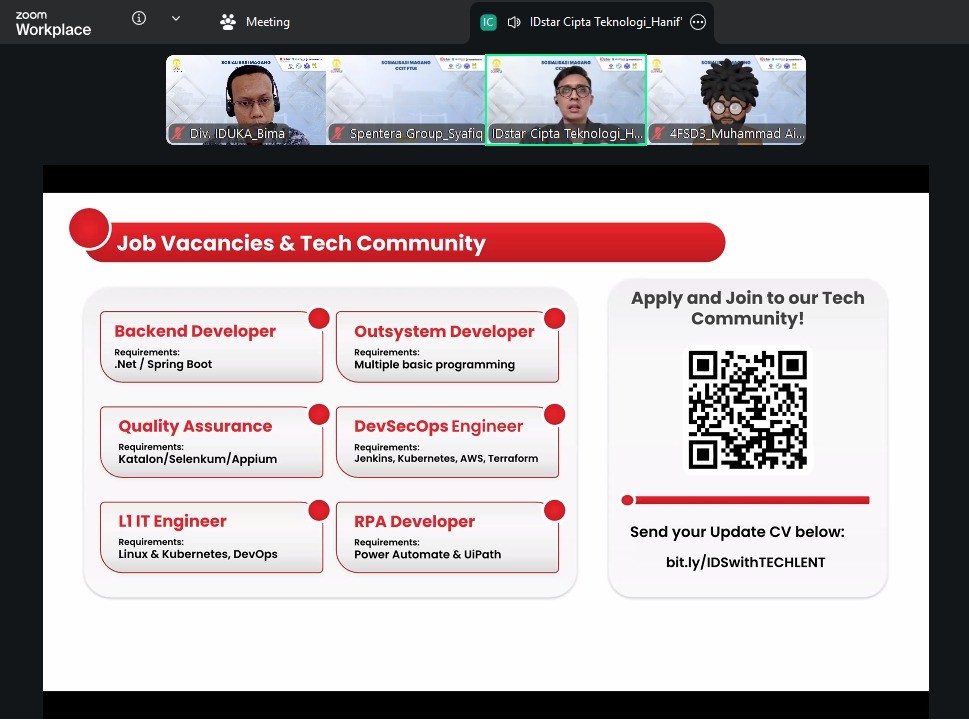Viewport: 969px width, 720px height.
Task: Click muted mic icon on Div. IDUKA_Bima
Action: 179,133
